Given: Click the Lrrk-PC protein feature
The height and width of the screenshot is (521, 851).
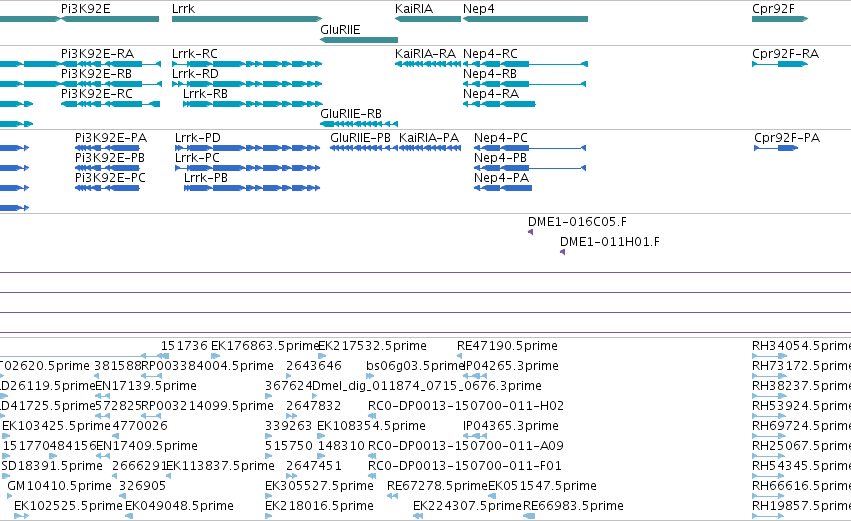Looking at the screenshot, I should (247, 168).
